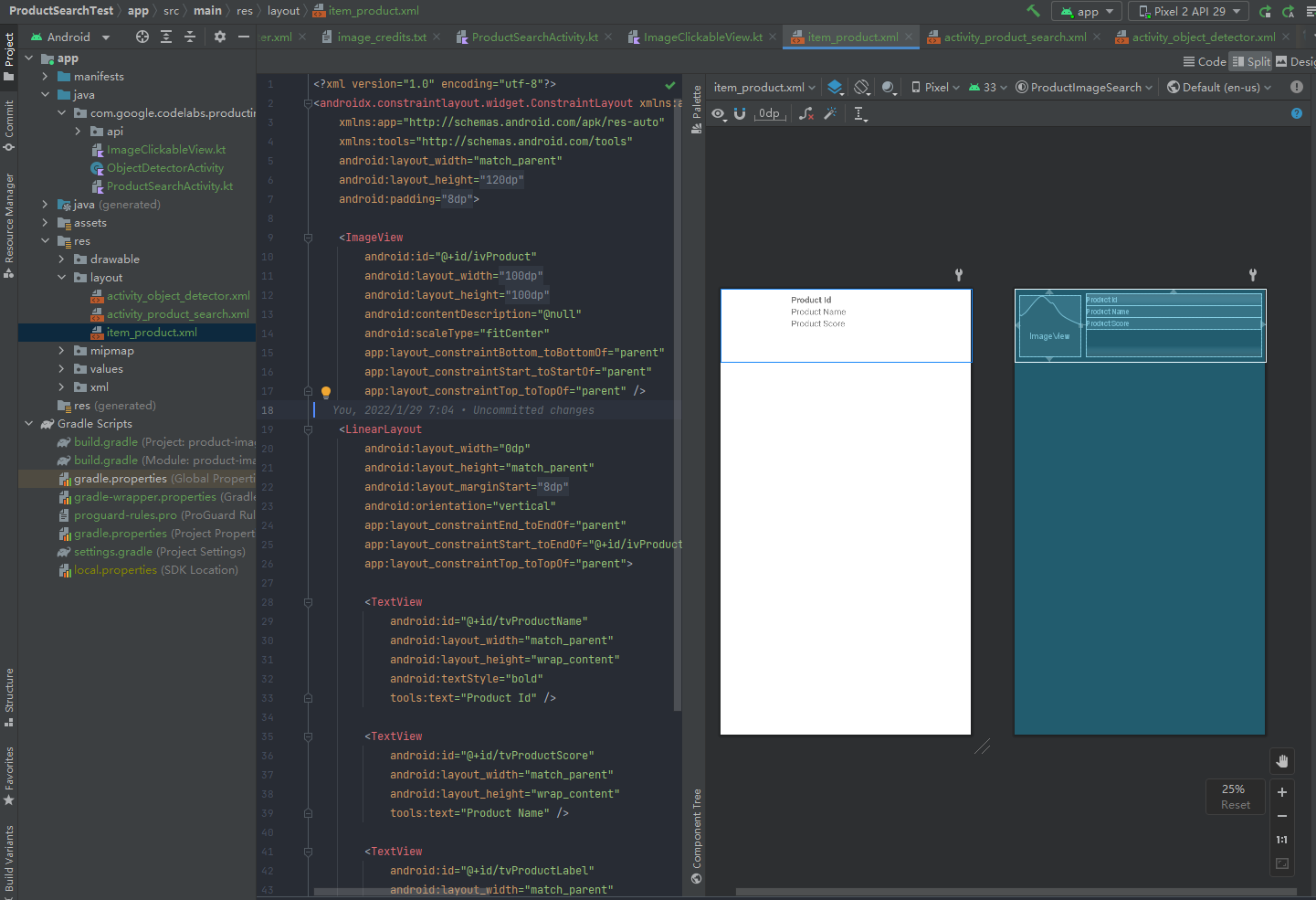
Task: Activate the Pan hand tool in preview
Action: (1282, 761)
